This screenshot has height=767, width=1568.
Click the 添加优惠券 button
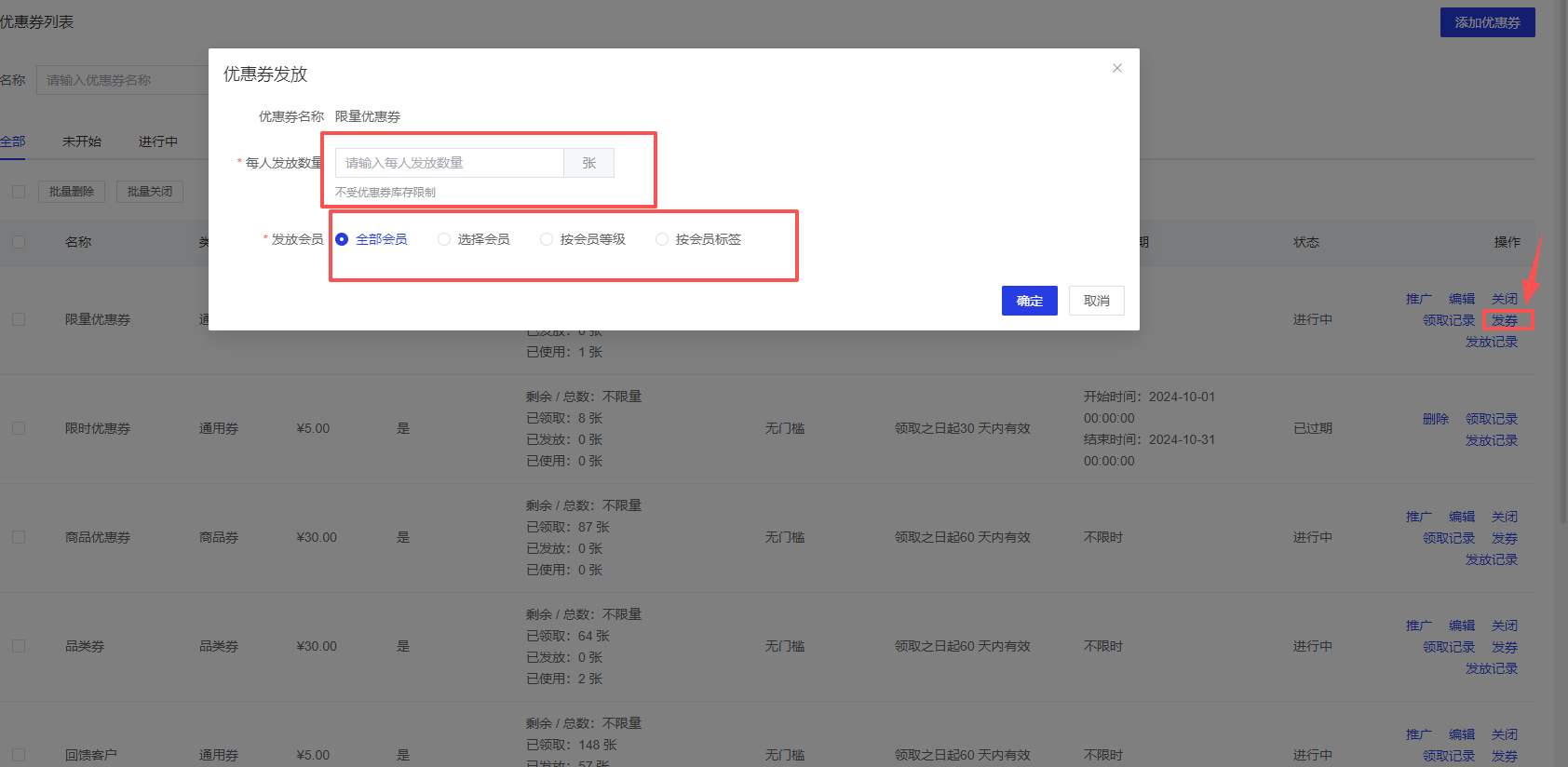1487,22
